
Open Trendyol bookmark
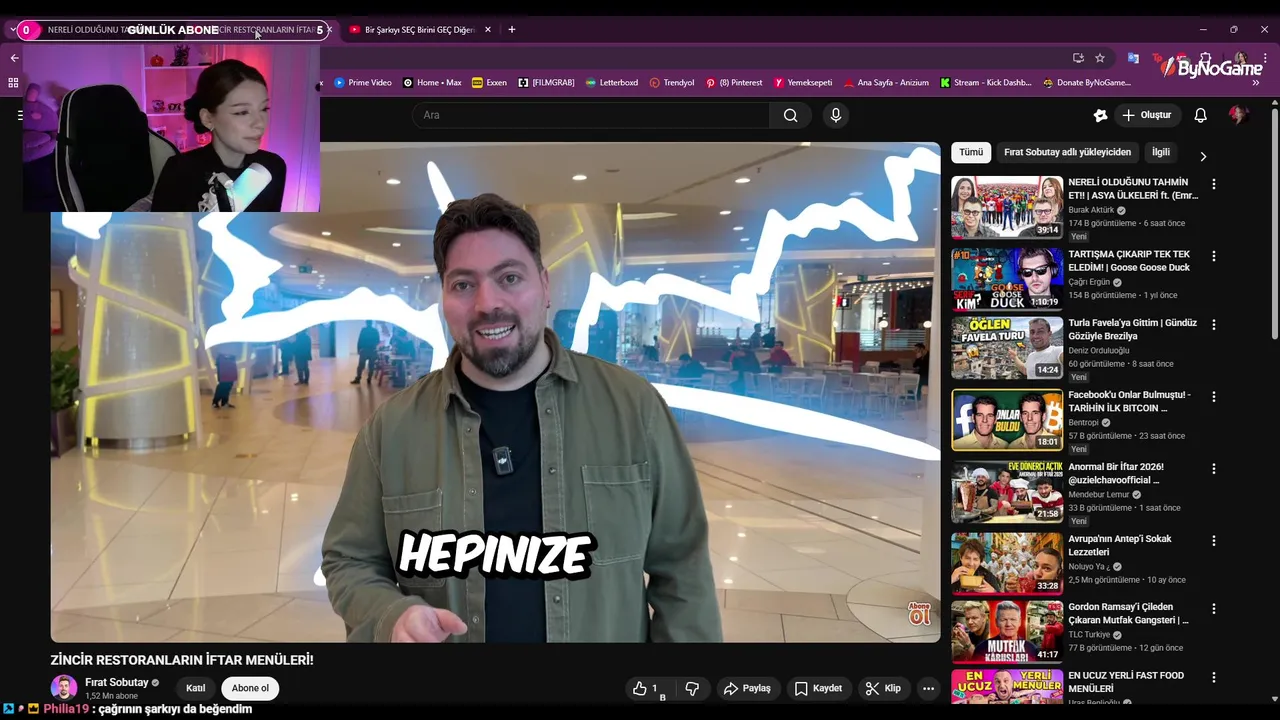pos(671,83)
